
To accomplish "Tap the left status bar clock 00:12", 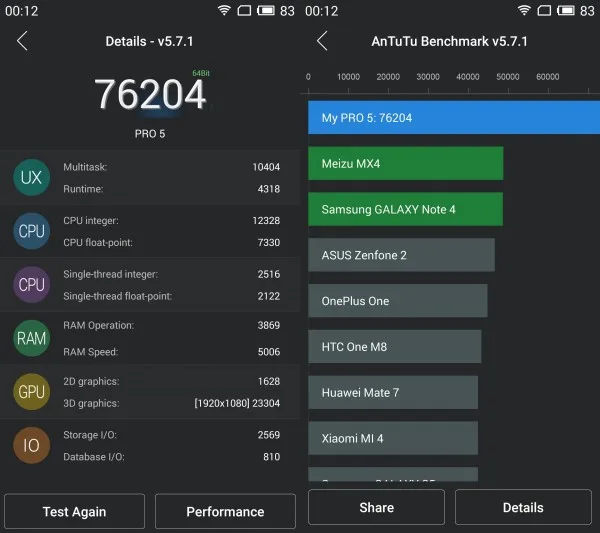I will pyautogui.click(x=22, y=11).
